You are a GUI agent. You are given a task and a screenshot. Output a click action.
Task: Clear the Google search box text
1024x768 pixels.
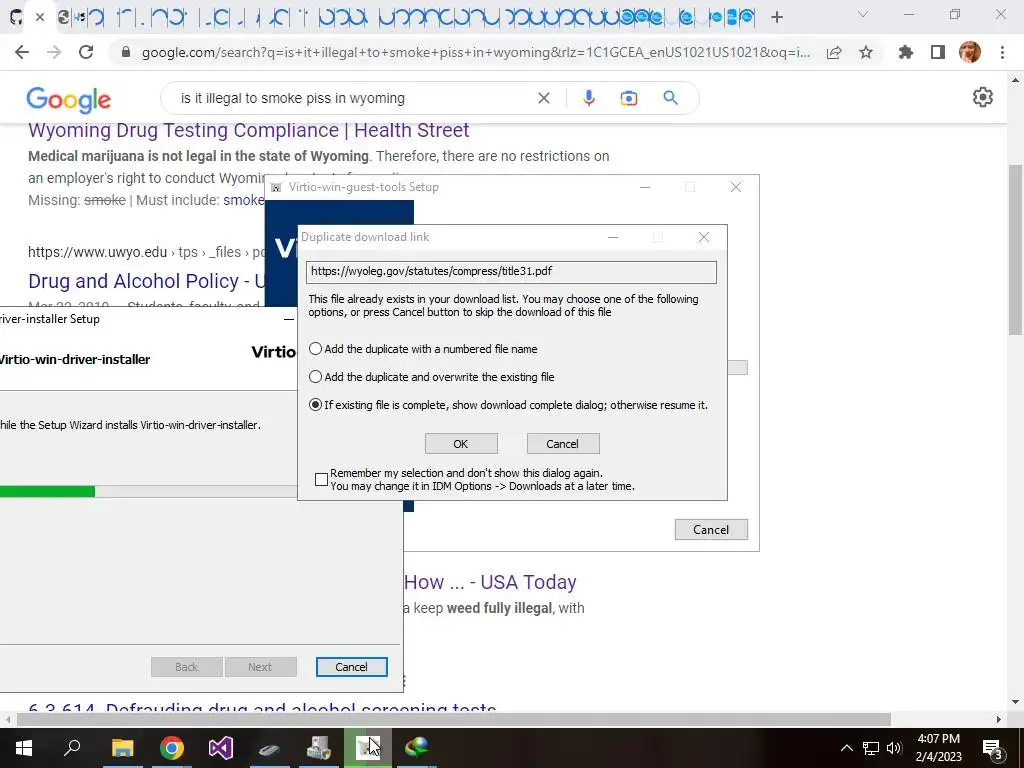(543, 98)
